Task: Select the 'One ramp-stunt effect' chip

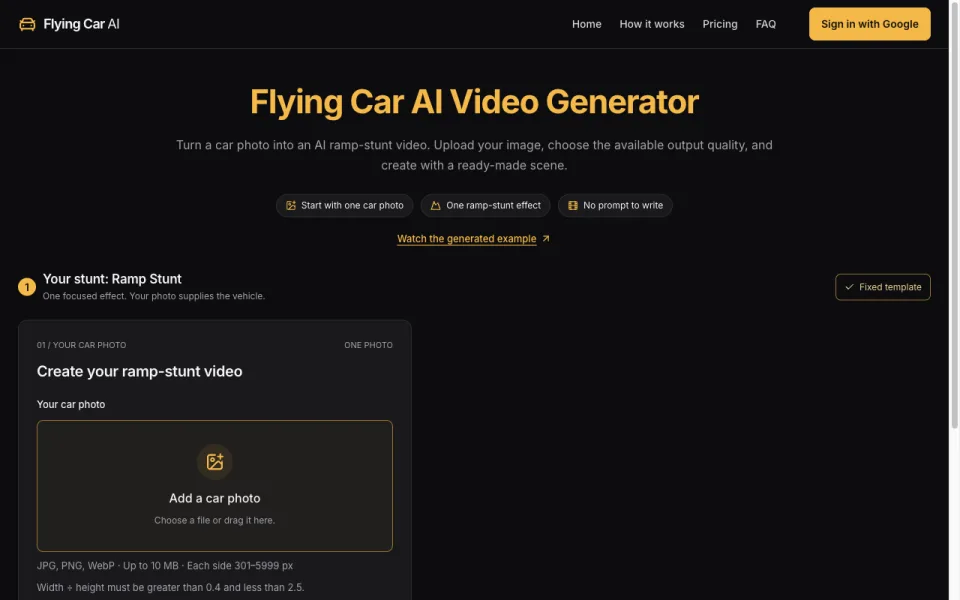Action: click(485, 206)
